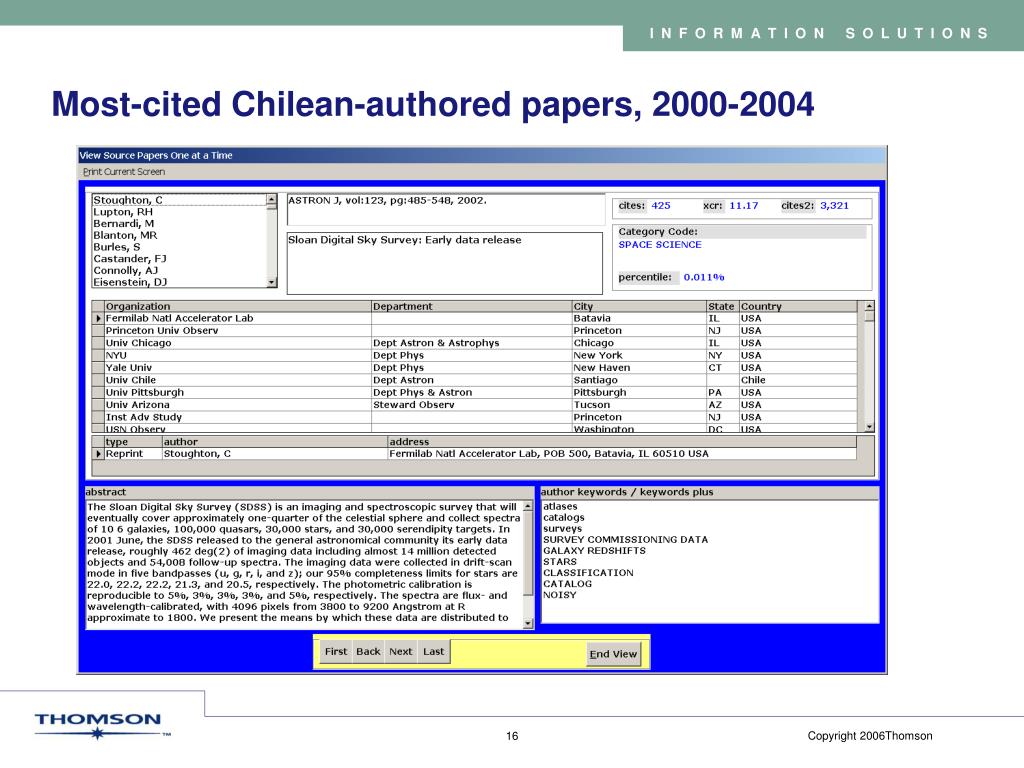Click the Santiago city cell
The height and width of the screenshot is (768, 1024).
pyautogui.click(x=639, y=380)
